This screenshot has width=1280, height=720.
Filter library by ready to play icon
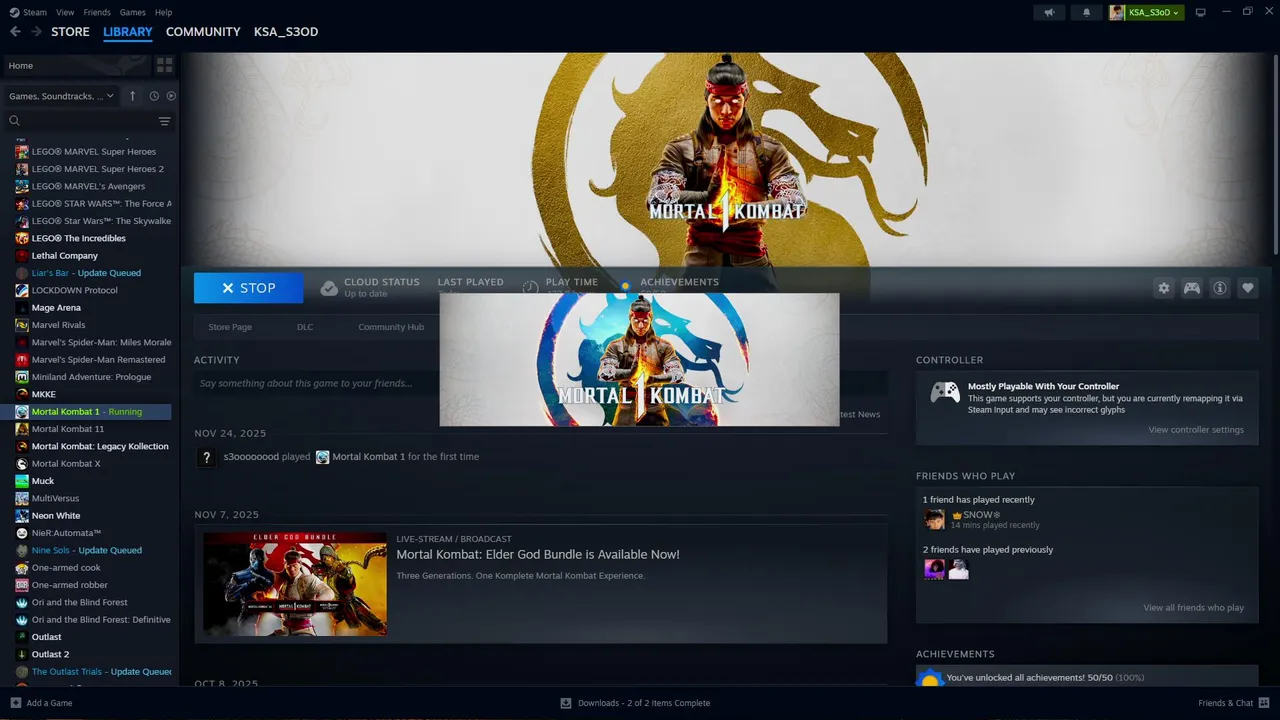[171, 96]
